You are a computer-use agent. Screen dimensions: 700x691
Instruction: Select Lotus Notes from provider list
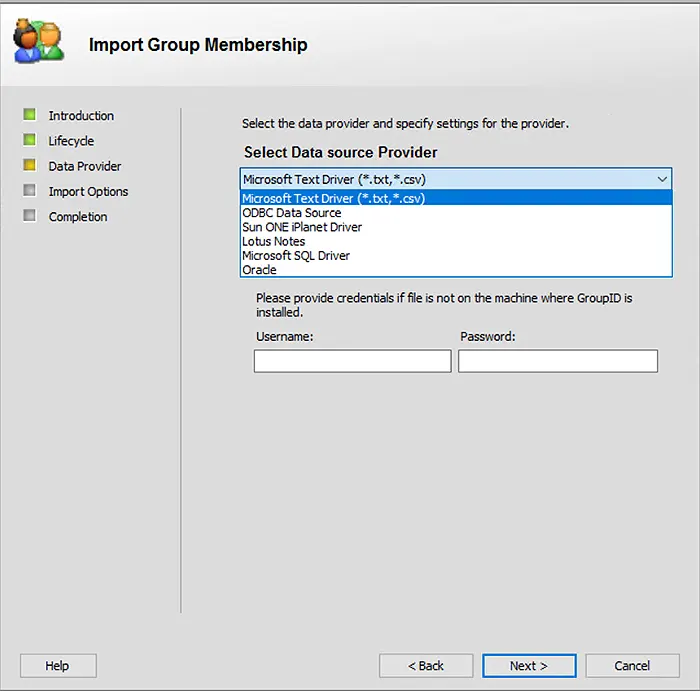(456, 241)
